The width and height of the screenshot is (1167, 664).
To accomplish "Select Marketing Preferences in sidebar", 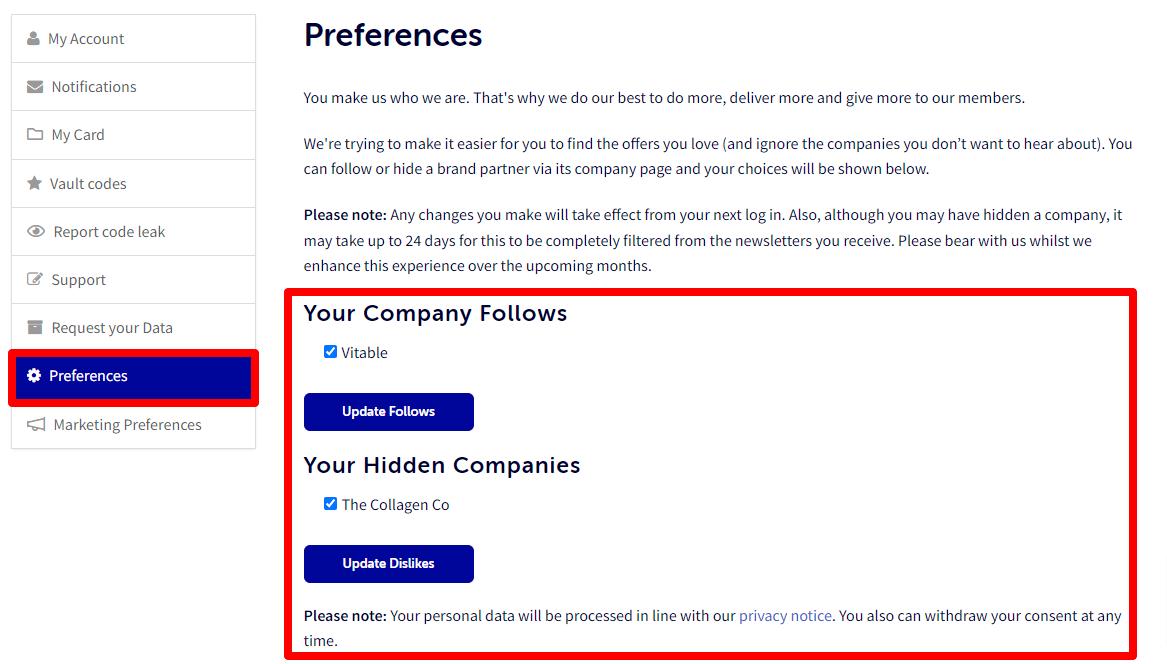I will pyautogui.click(x=127, y=425).
